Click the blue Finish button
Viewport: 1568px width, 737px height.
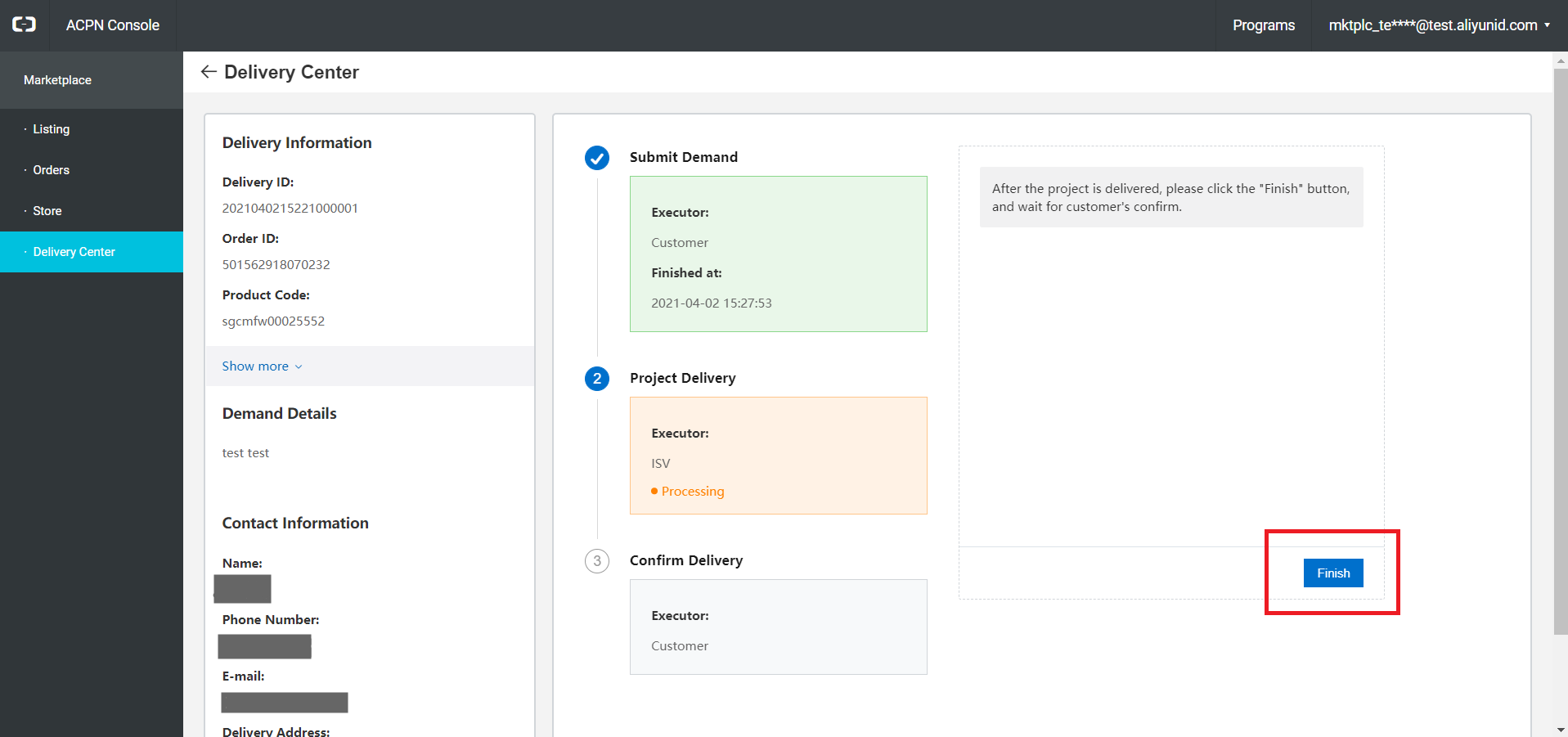click(1332, 573)
